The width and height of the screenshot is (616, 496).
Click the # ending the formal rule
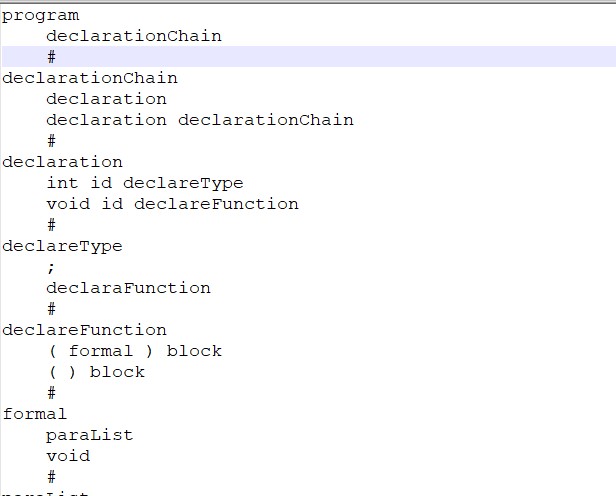pos(51,477)
